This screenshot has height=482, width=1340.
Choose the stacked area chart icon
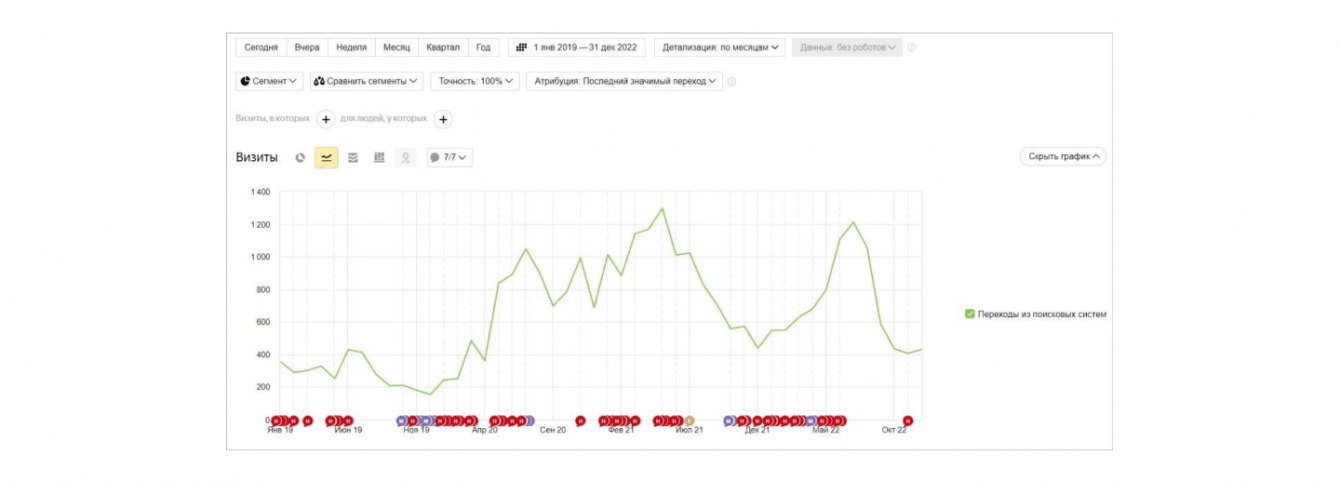tap(353, 157)
